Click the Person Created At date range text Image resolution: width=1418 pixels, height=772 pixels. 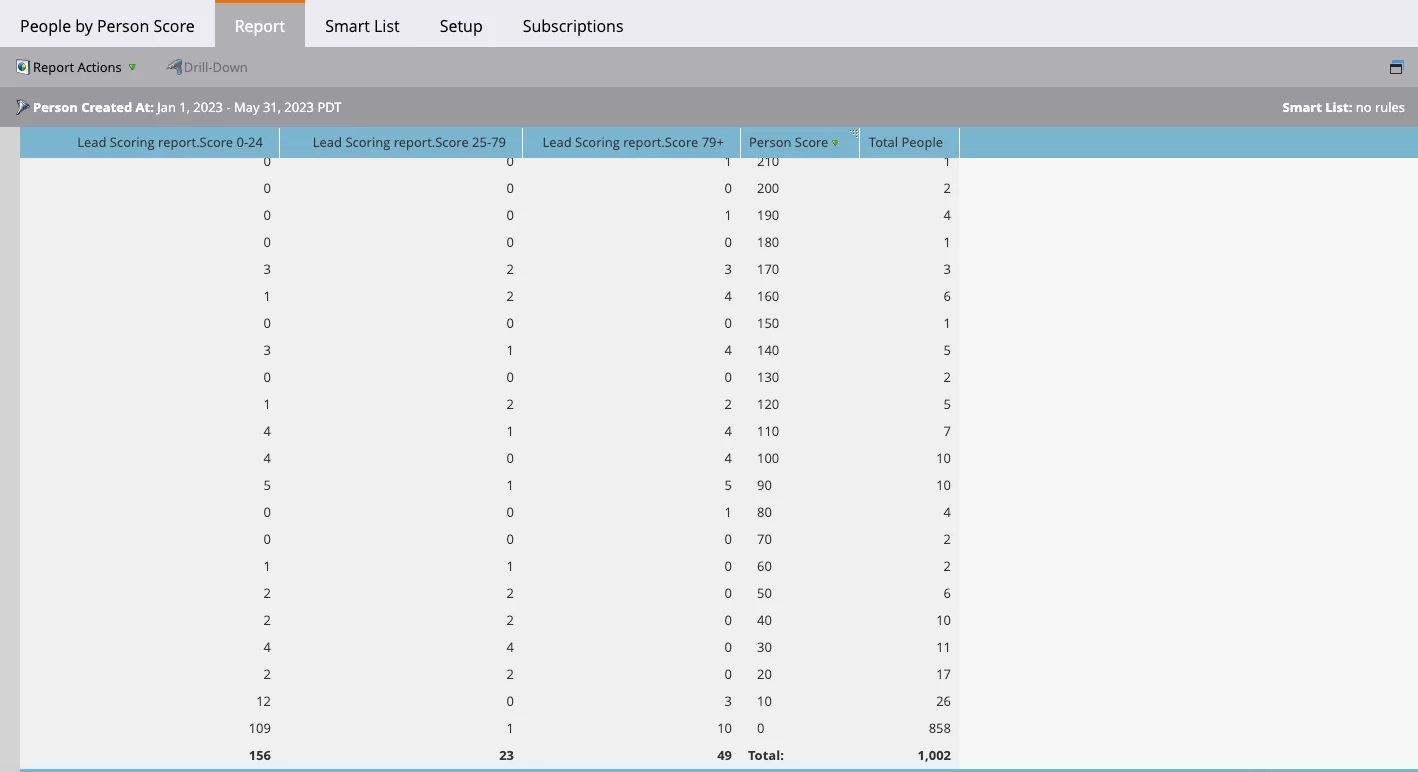[249, 107]
